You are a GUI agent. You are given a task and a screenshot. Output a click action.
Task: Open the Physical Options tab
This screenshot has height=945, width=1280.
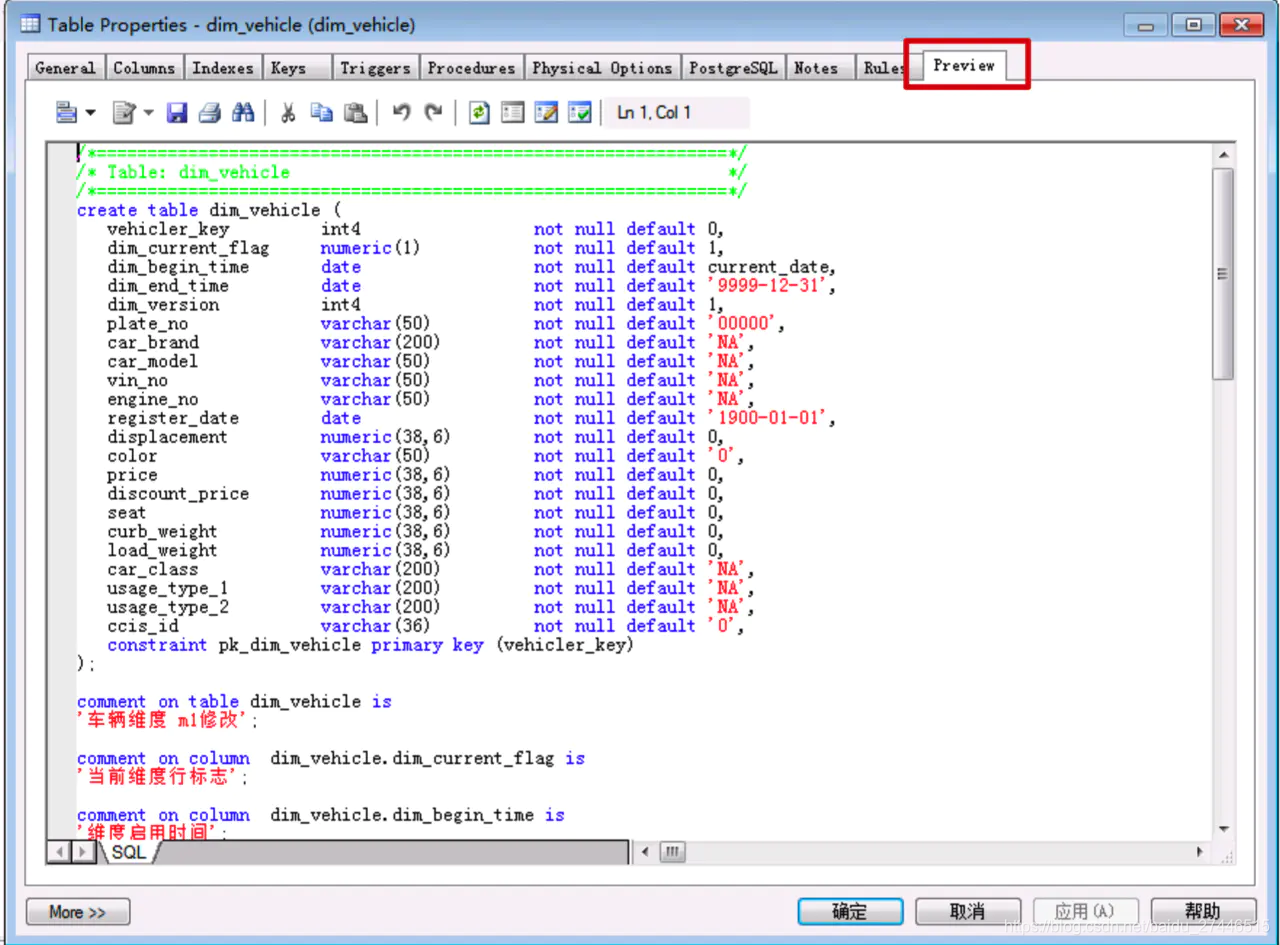[x=602, y=68]
